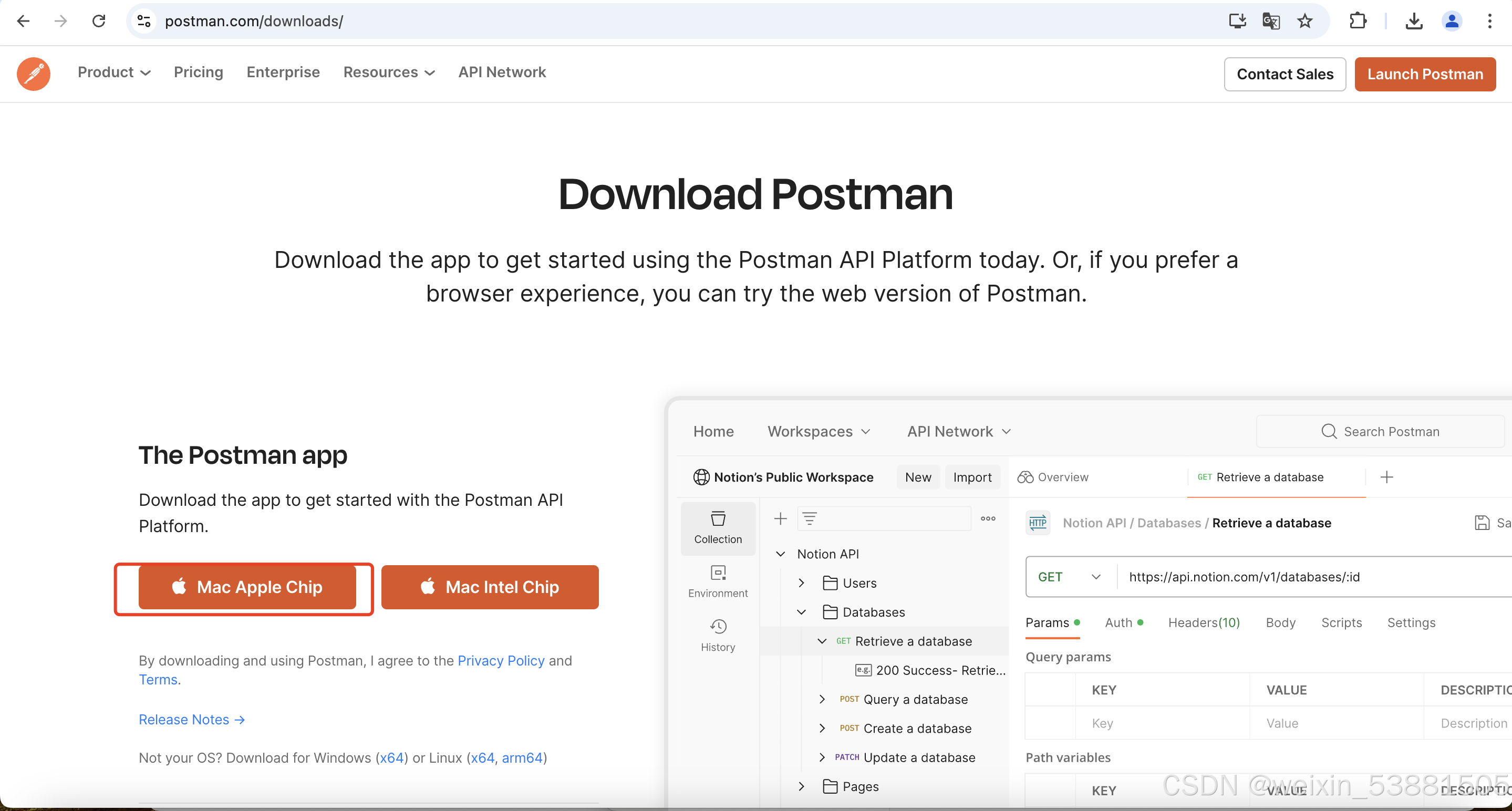The width and height of the screenshot is (1512, 811).
Task: Expand the Update a database request
Action: pyautogui.click(x=822, y=757)
